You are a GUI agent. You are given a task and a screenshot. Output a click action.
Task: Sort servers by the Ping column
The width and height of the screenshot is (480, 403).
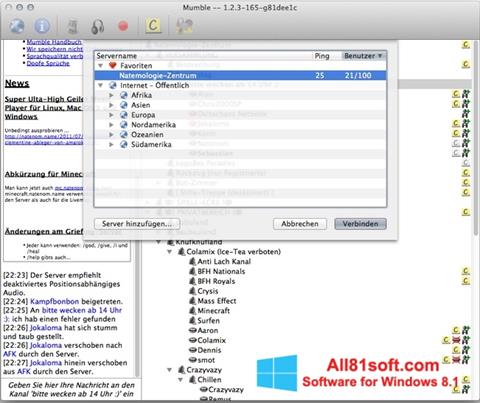322,56
